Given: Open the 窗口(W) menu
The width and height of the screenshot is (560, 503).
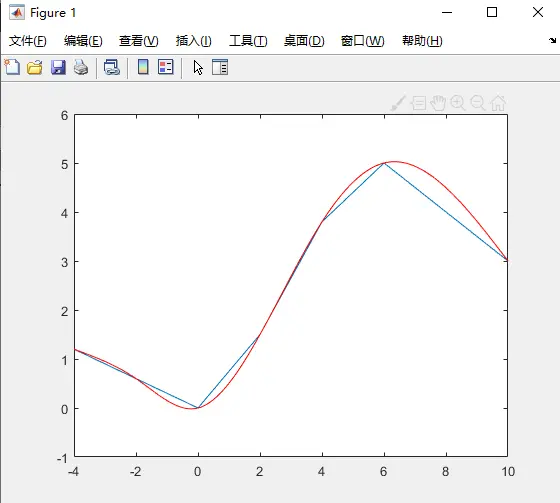Looking at the screenshot, I should click(362, 41).
